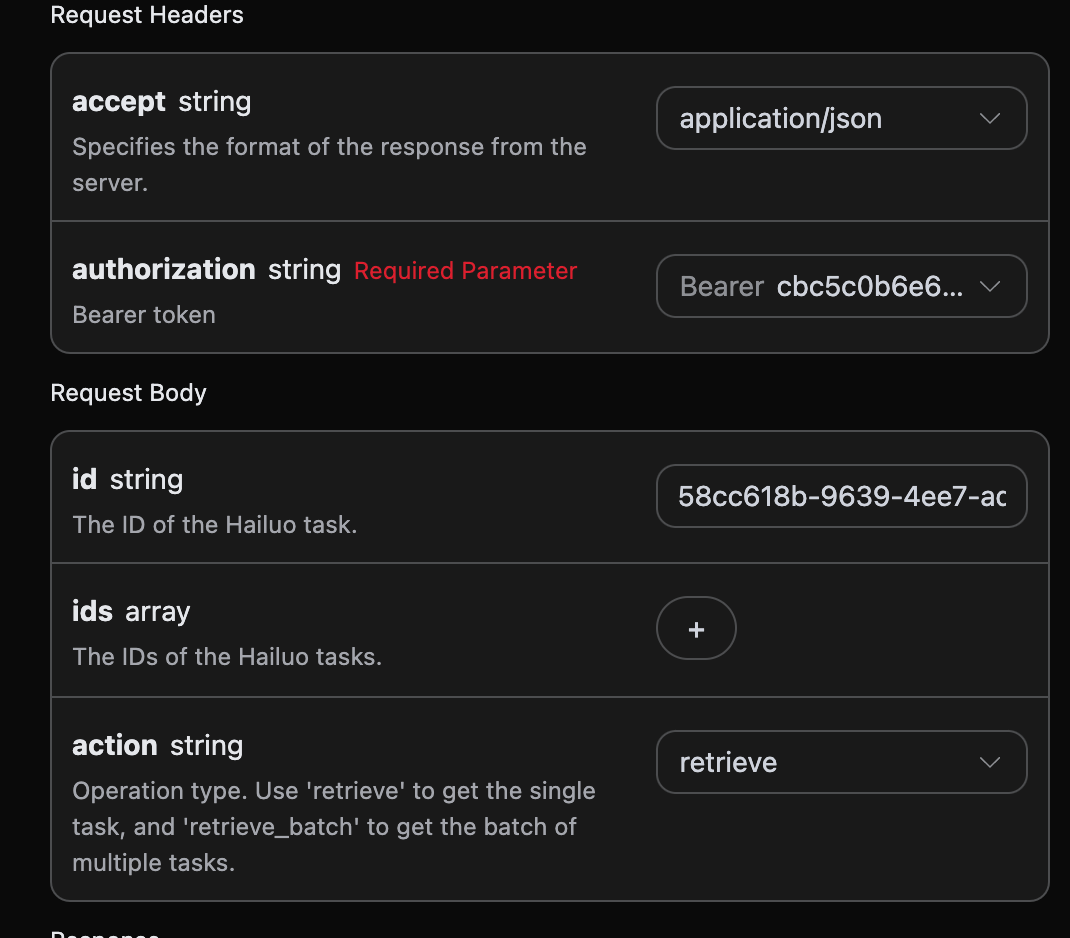This screenshot has width=1070, height=938.
Task: Click the bold id parameter name
Action: 84,480
